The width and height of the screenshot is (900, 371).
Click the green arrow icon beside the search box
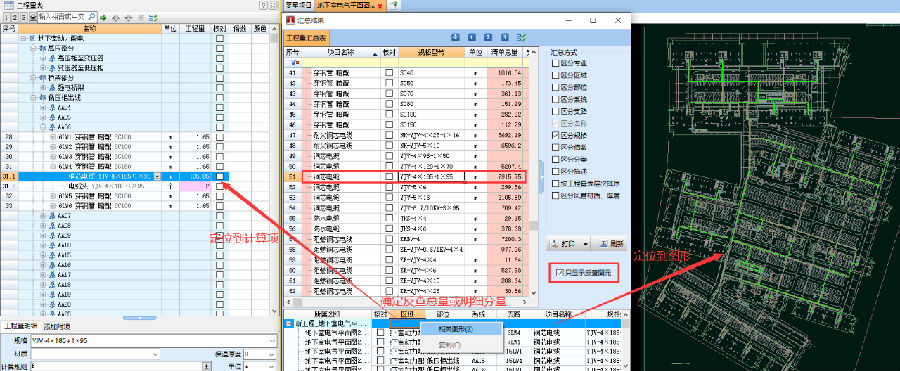tap(104, 18)
